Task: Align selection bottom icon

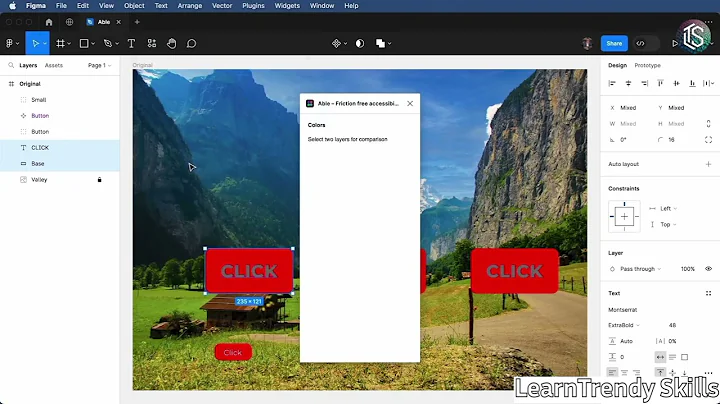Action: pos(692,83)
